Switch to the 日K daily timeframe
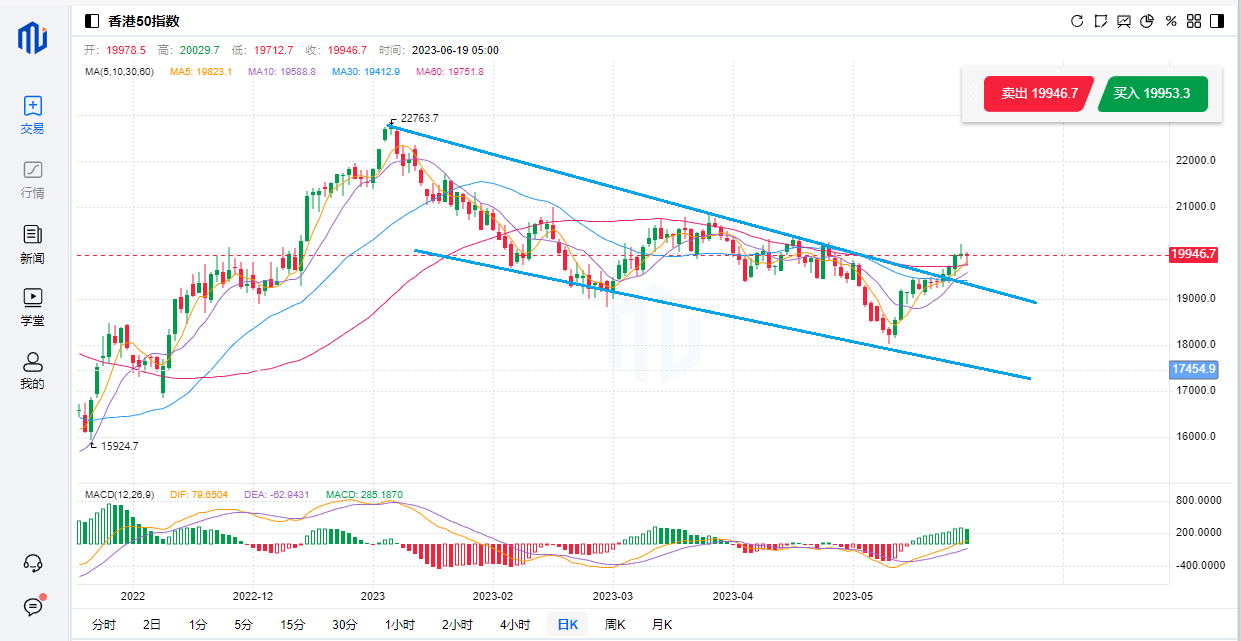The image size is (1241, 641). tap(568, 624)
